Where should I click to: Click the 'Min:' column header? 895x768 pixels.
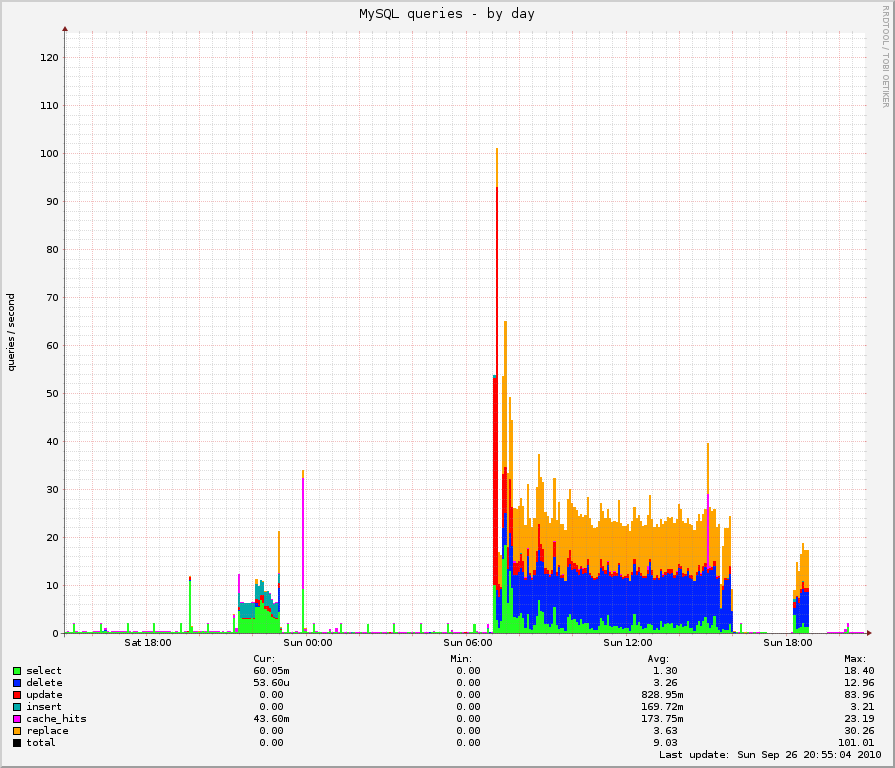click(461, 659)
